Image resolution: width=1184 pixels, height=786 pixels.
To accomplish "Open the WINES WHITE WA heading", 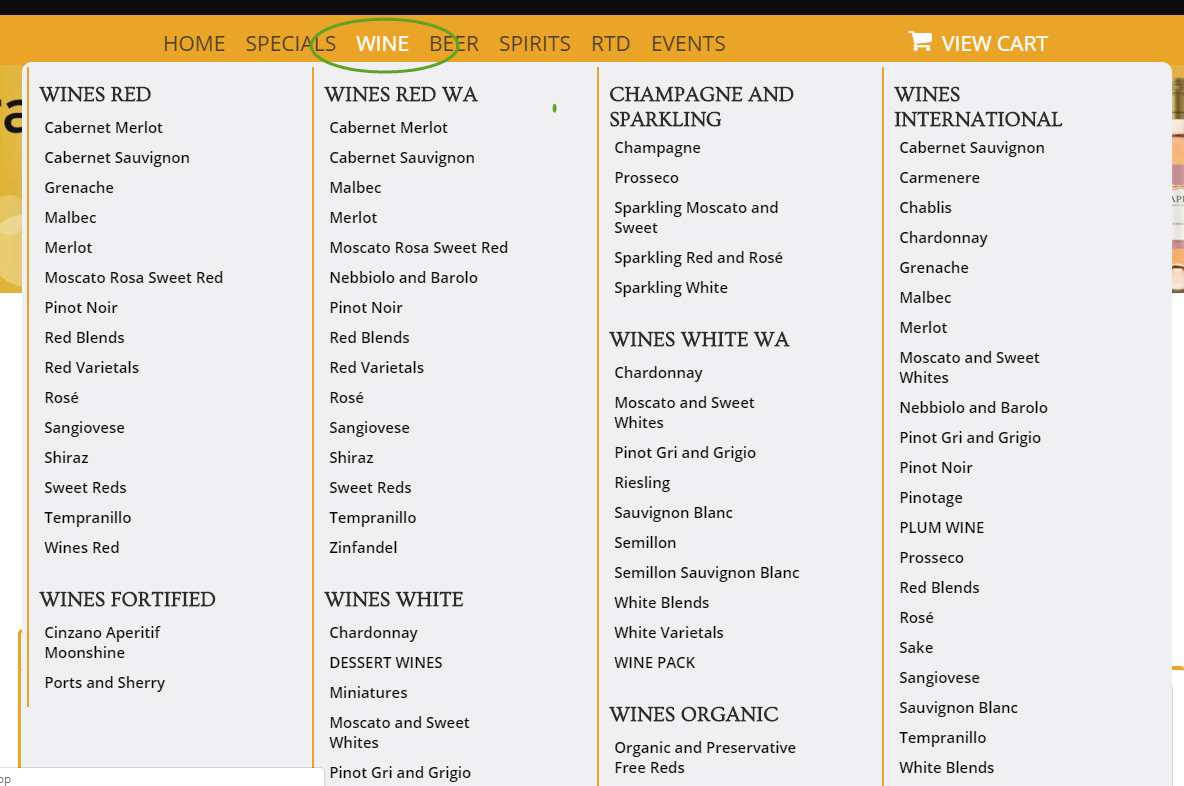I will [x=699, y=340].
